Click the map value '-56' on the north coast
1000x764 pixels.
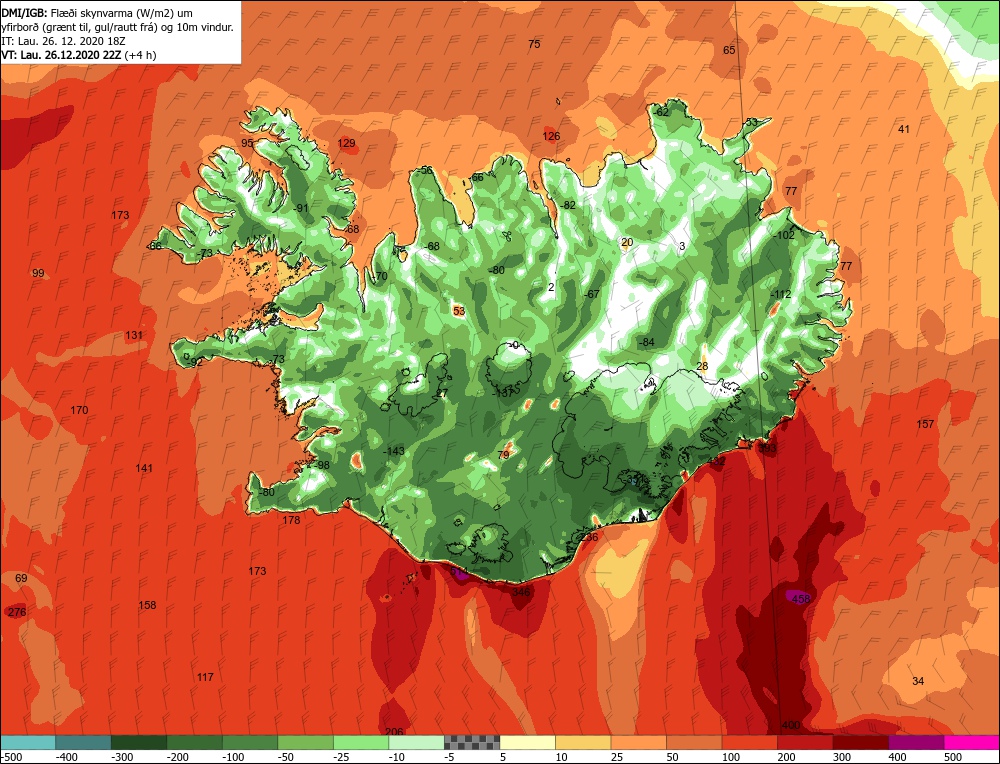[x=425, y=170]
